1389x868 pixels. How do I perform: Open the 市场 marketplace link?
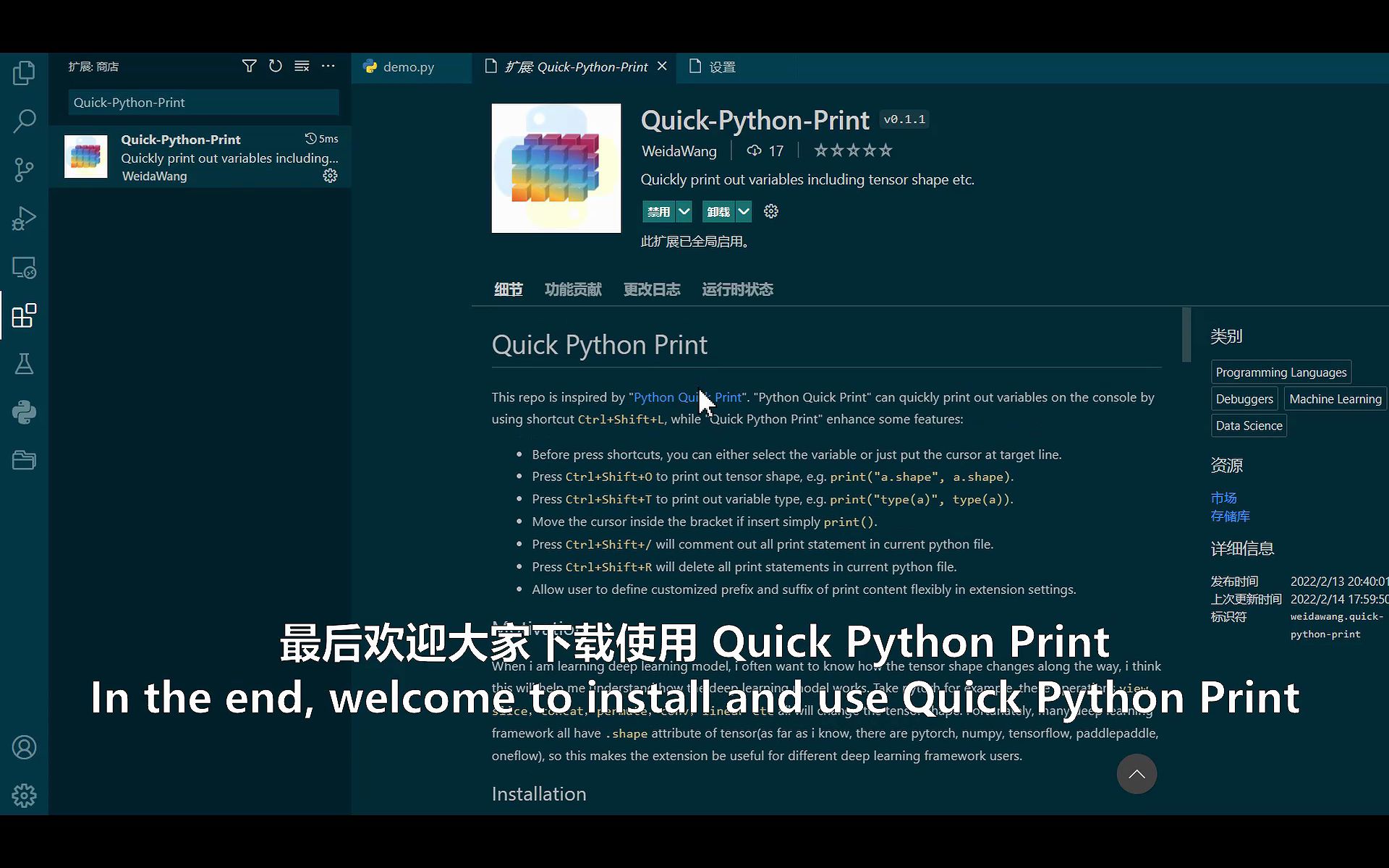1223,498
